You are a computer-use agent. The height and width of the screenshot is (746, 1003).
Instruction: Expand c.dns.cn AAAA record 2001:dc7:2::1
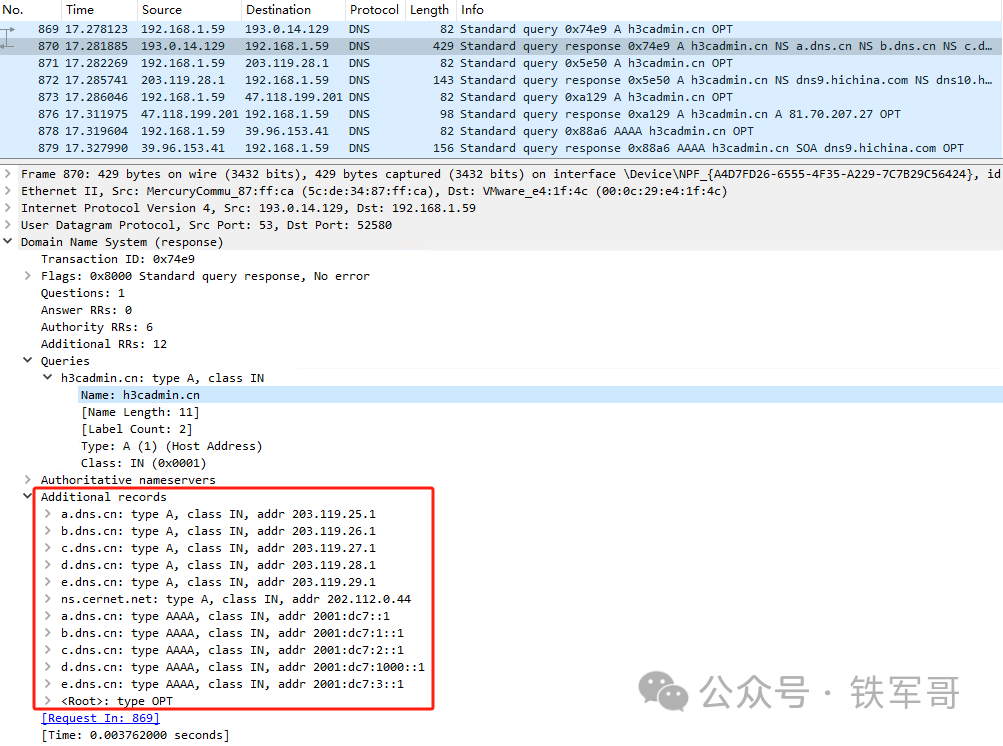(x=47, y=649)
